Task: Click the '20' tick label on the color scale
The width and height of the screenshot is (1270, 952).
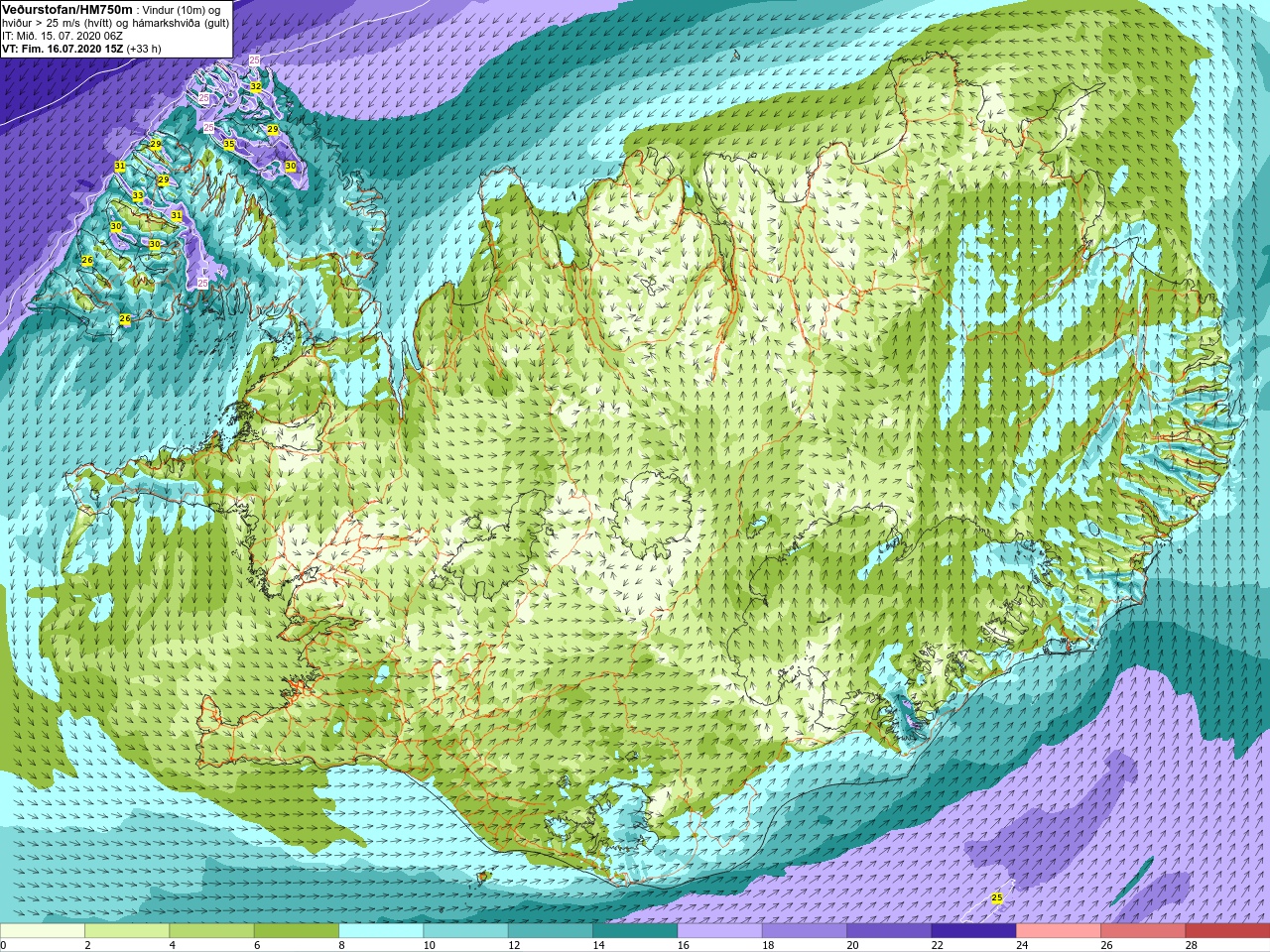Action: coord(854,945)
